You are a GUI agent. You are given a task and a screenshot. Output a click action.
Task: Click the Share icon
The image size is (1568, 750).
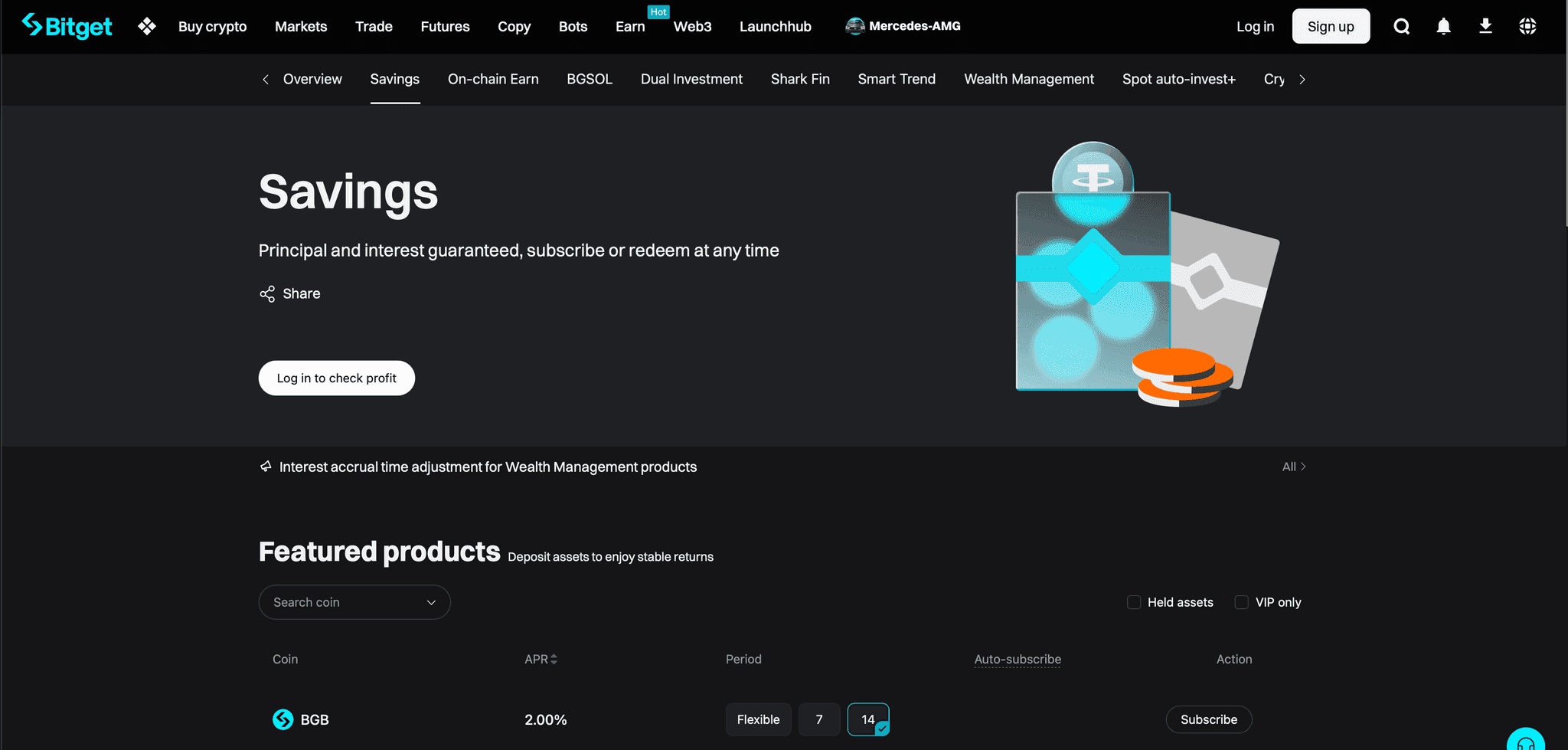point(267,294)
